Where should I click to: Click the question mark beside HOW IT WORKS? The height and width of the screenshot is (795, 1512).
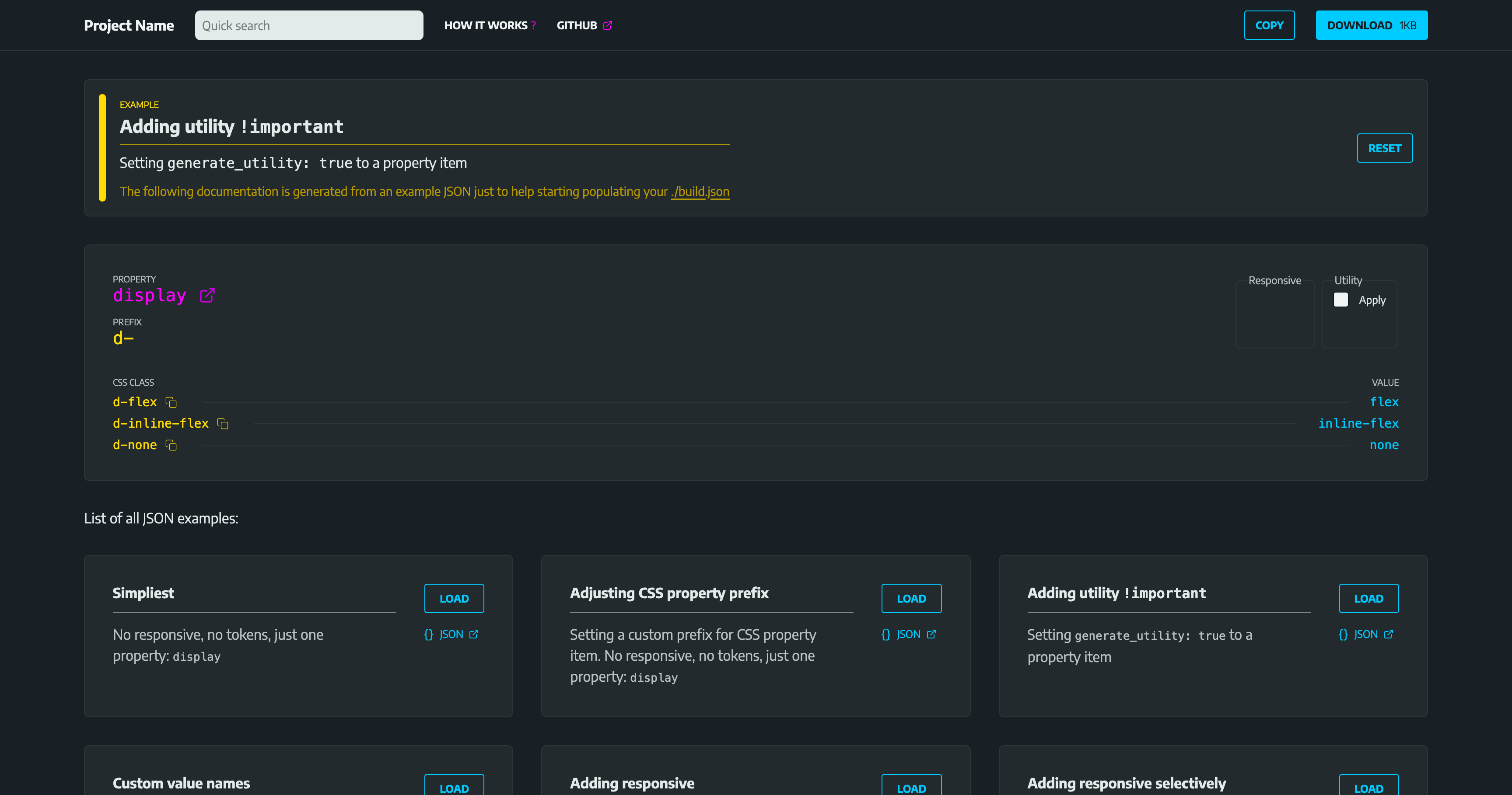click(534, 25)
